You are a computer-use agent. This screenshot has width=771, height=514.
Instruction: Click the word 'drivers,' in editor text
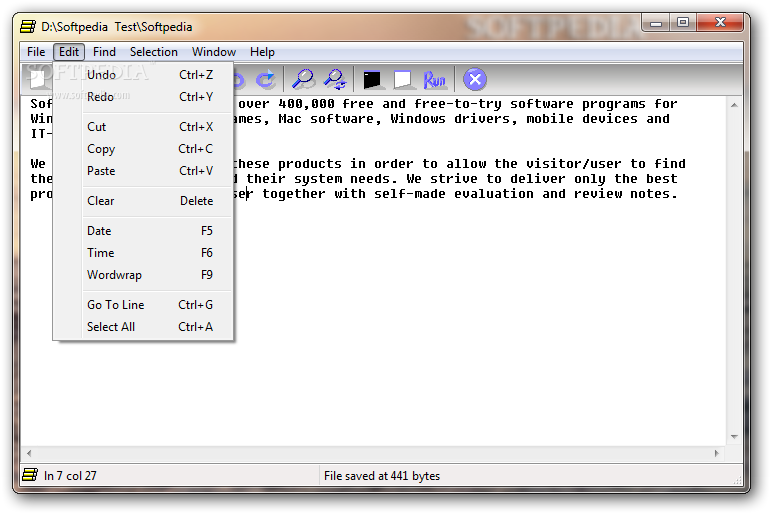[x=486, y=119]
